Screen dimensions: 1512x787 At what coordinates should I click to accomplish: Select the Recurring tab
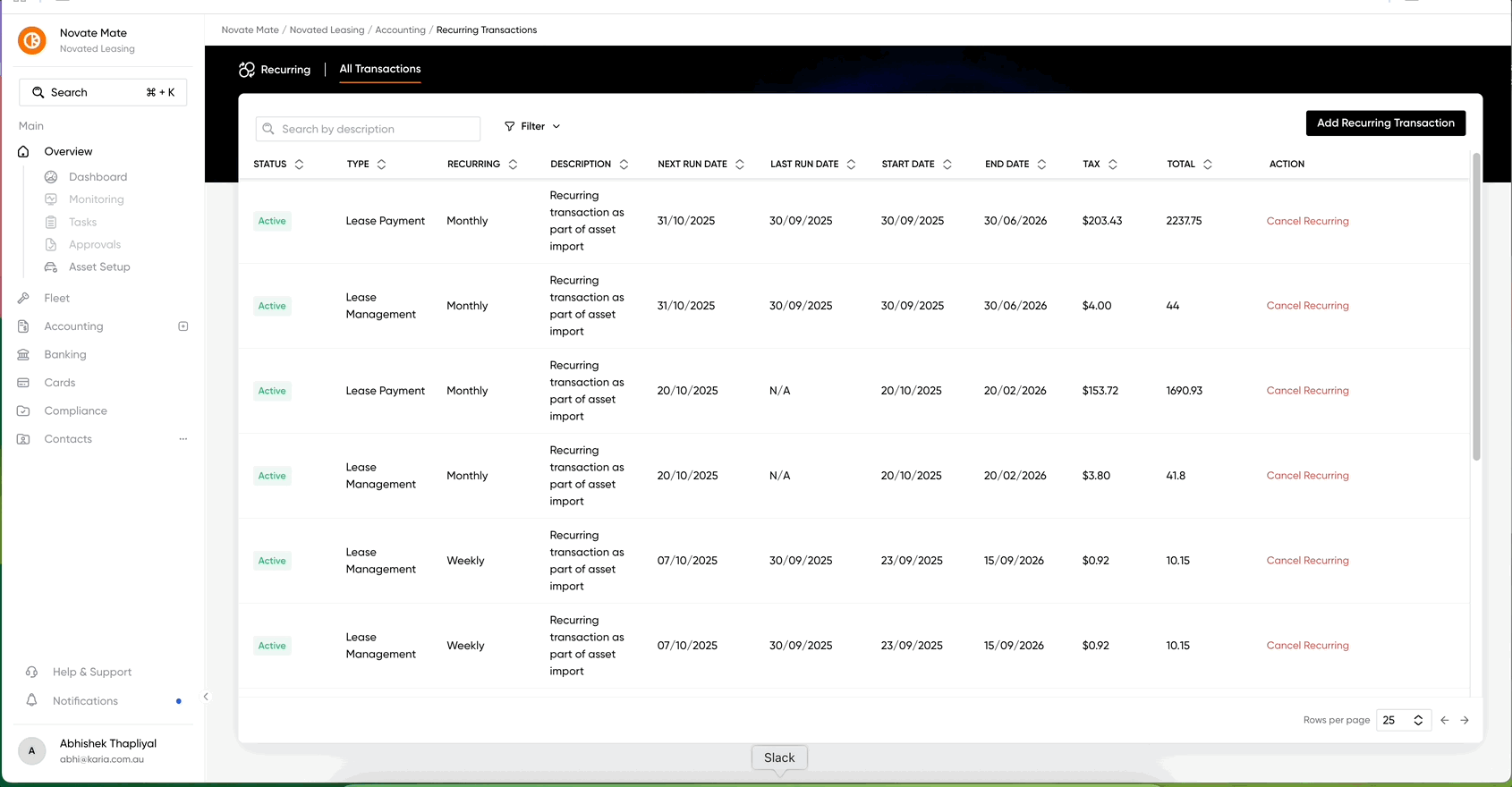coord(276,70)
